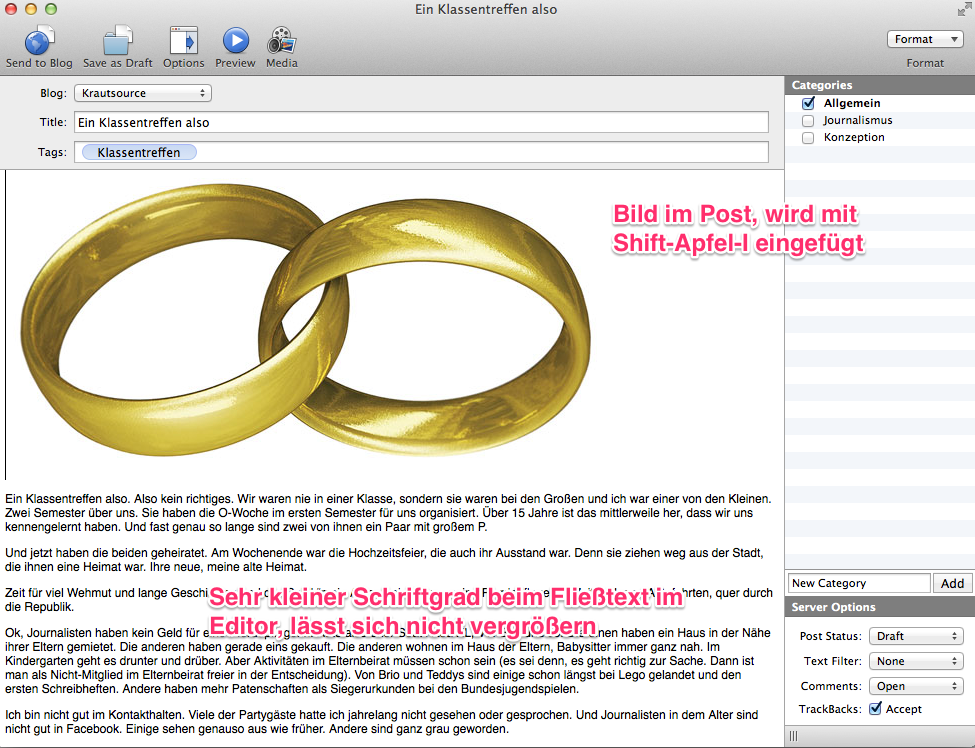Click the Save as Draft folder icon
The image size is (975, 748).
click(118, 40)
